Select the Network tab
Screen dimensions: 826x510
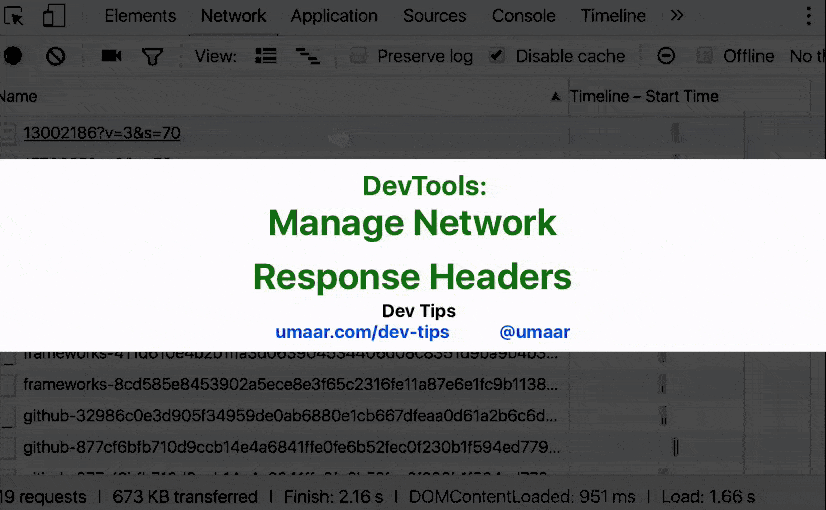pyautogui.click(x=233, y=16)
